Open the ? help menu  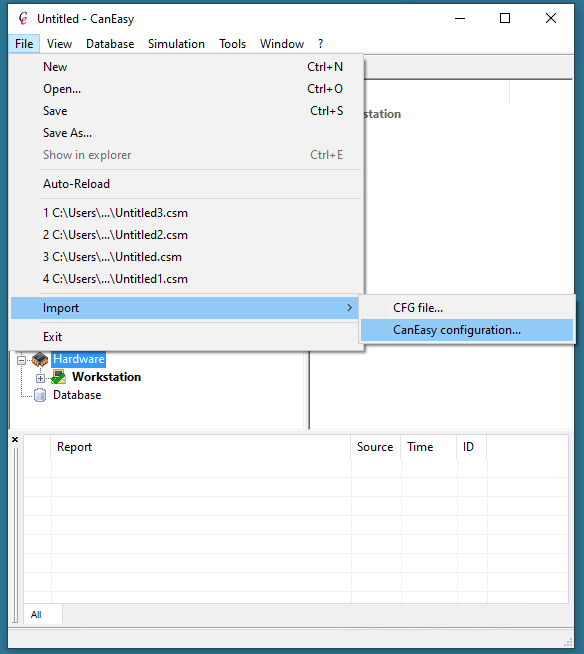point(320,44)
